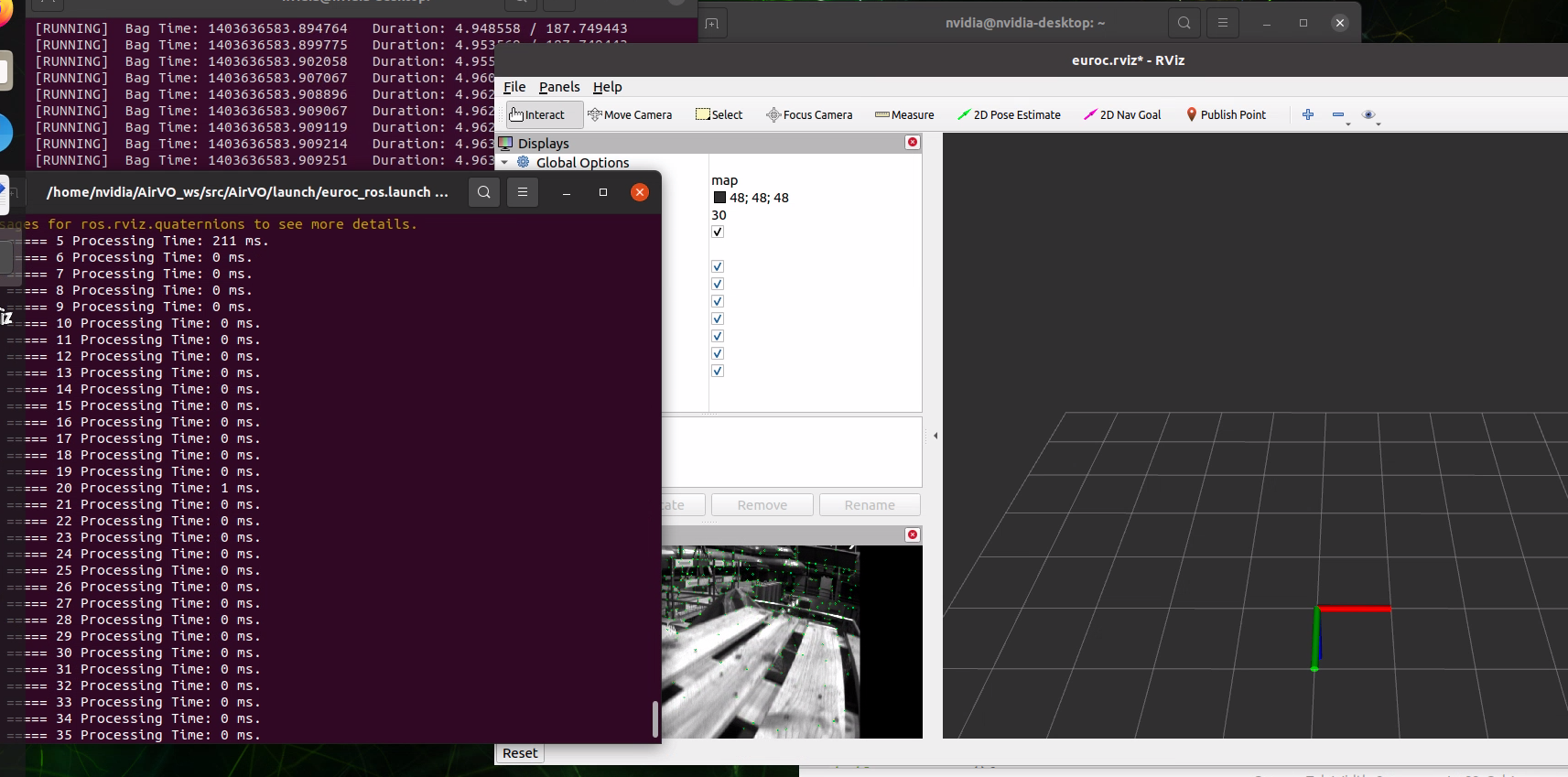This screenshot has height=777, width=1568.
Task: Open hamburger menu in euroc_ros.launch terminal
Action: (x=523, y=192)
